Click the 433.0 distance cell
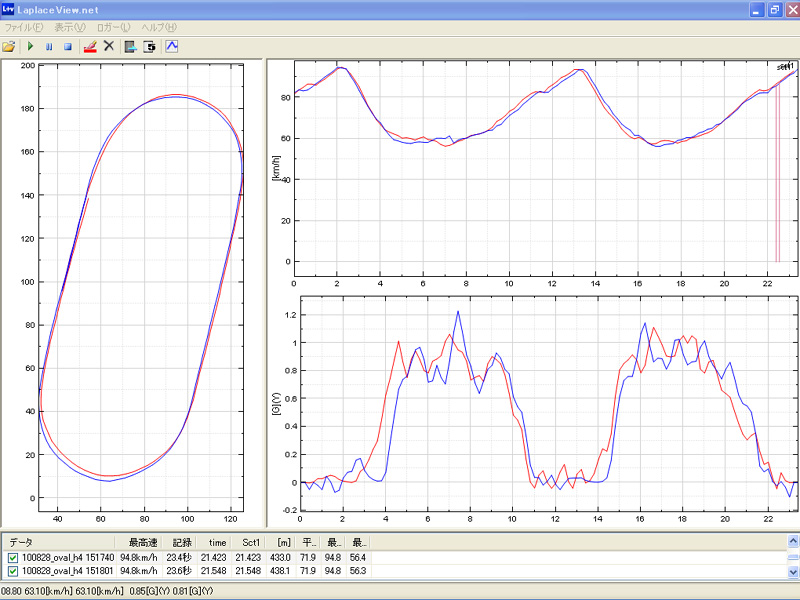 (280, 558)
